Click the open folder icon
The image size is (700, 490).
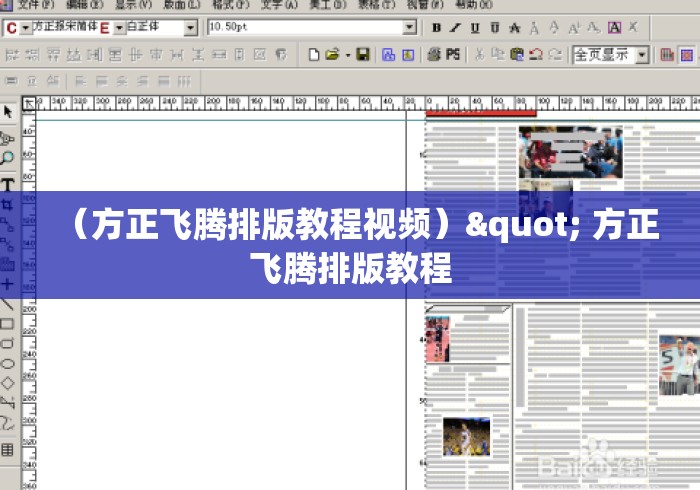pyautogui.click(x=333, y=54)
